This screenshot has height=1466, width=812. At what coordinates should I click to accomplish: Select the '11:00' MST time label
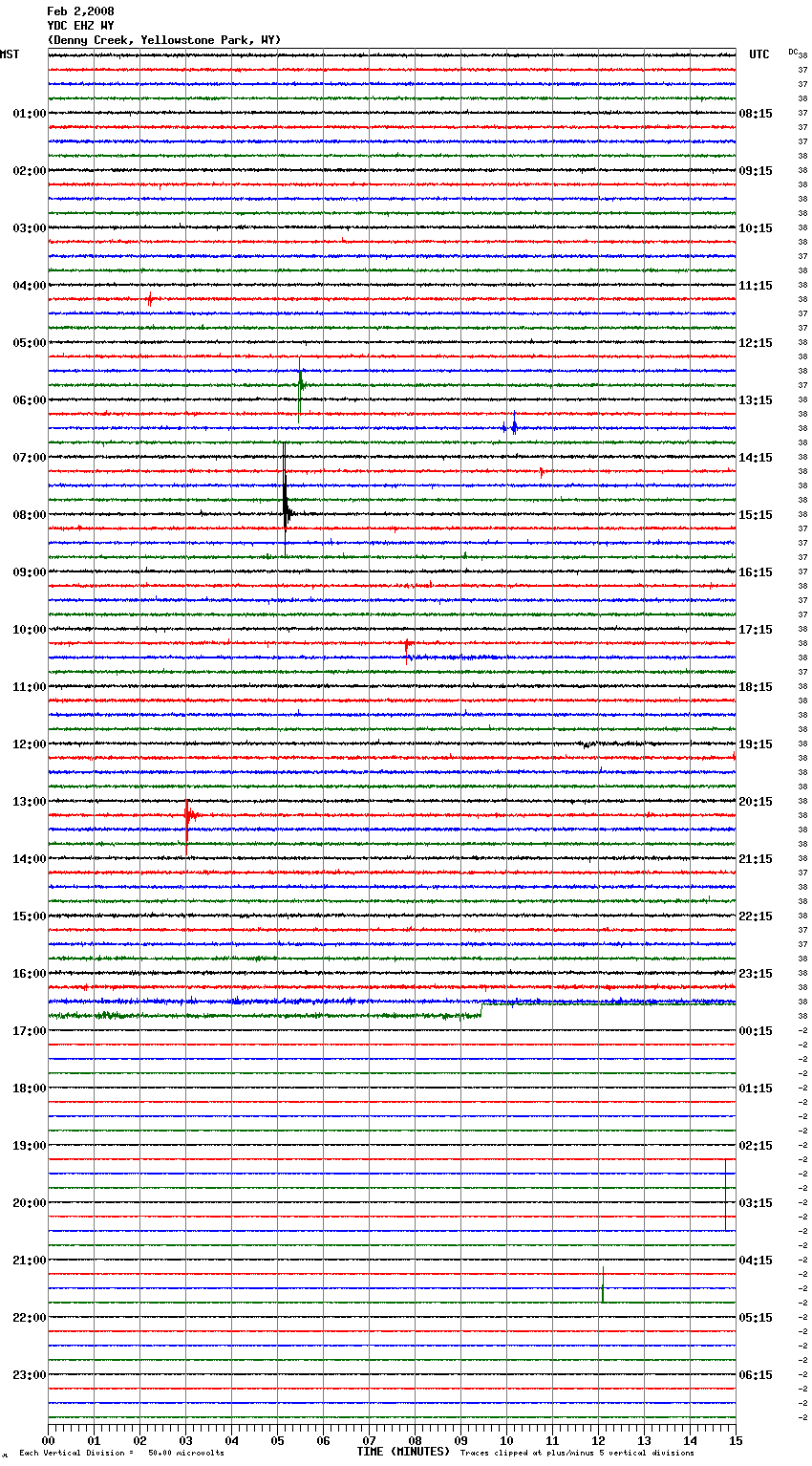coord(30,687)
